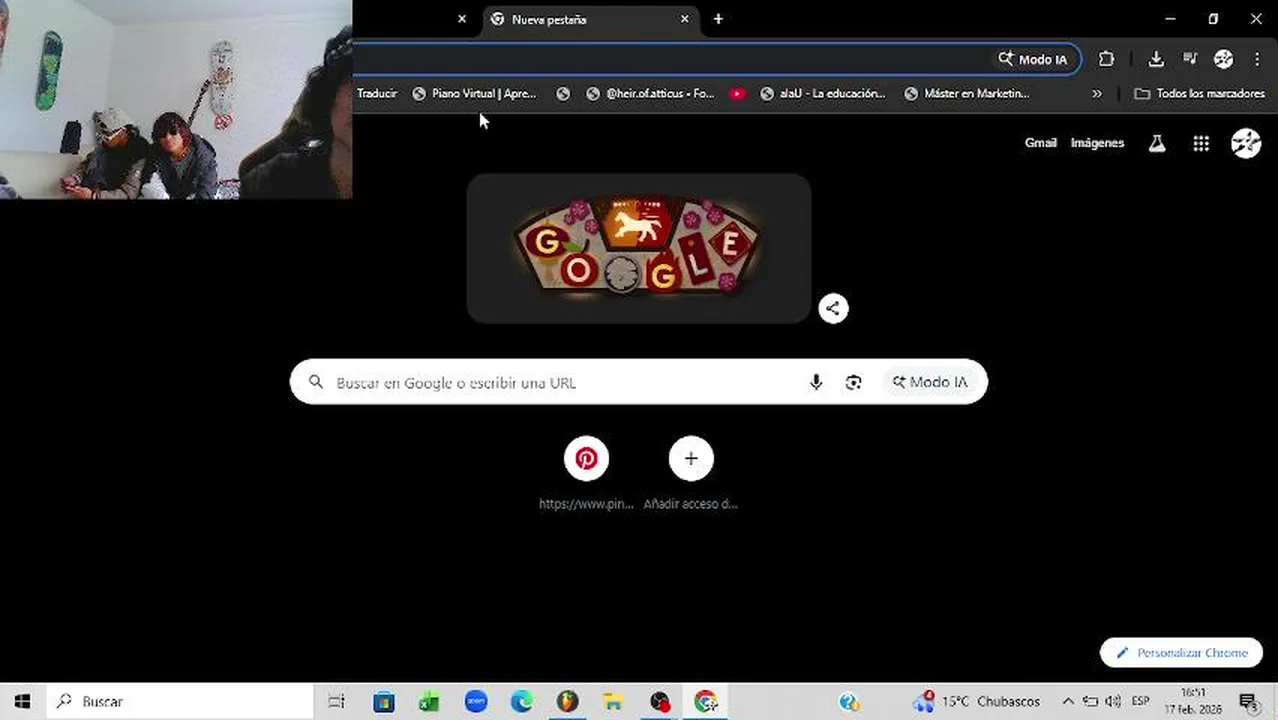
Task: Switch to the Nueva pestaña tab
Action: (590, 19)
